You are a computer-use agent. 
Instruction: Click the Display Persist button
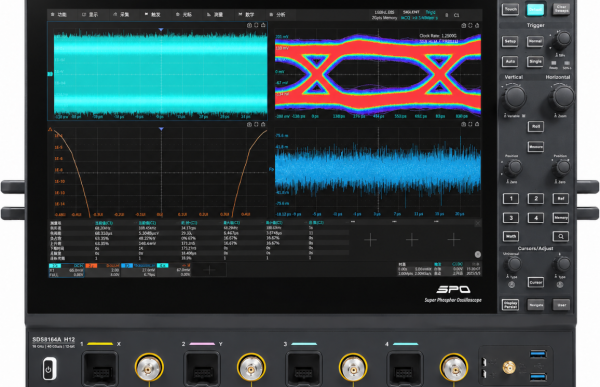click(x=510, y=305)
